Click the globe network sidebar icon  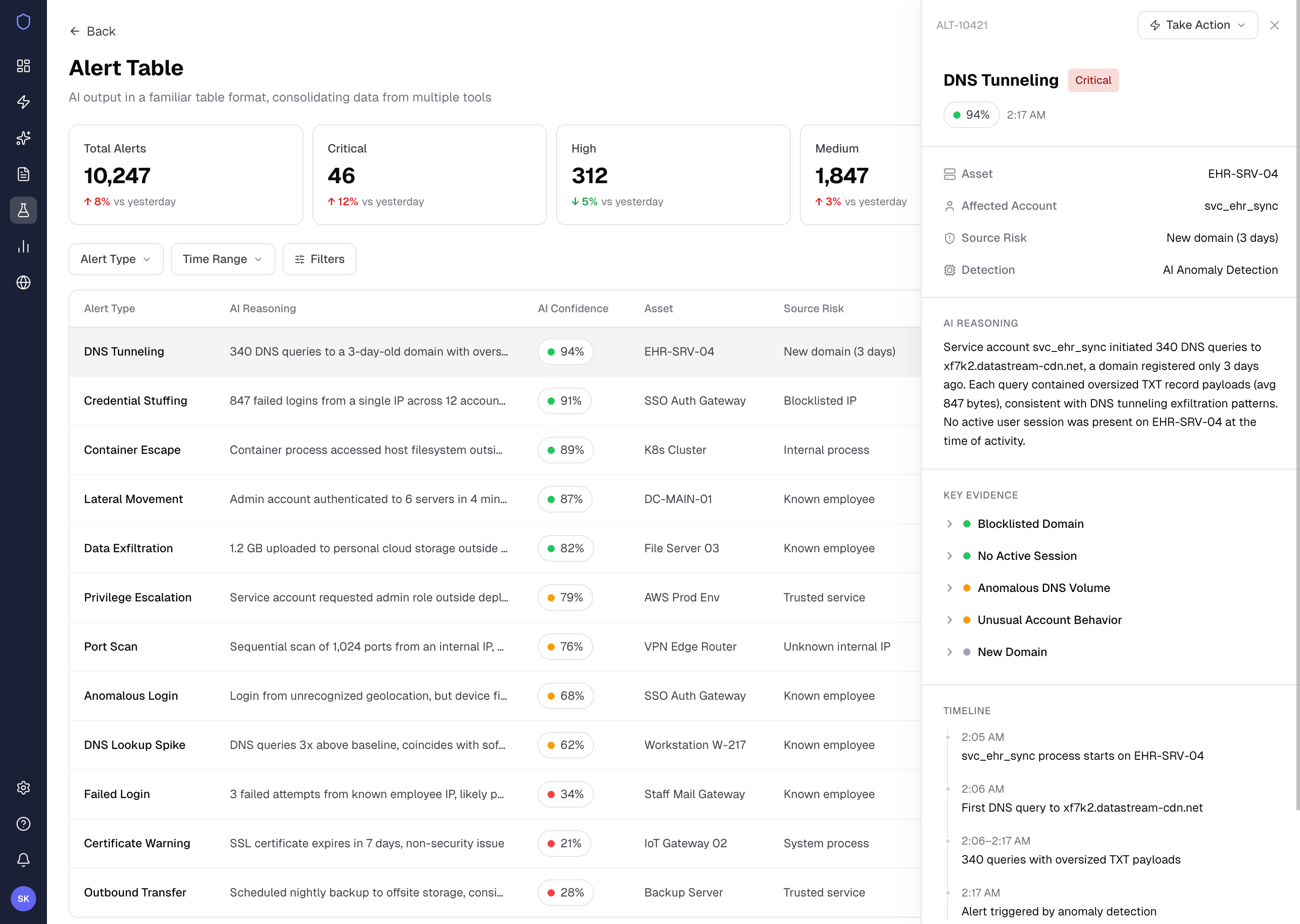coord(23,283)
